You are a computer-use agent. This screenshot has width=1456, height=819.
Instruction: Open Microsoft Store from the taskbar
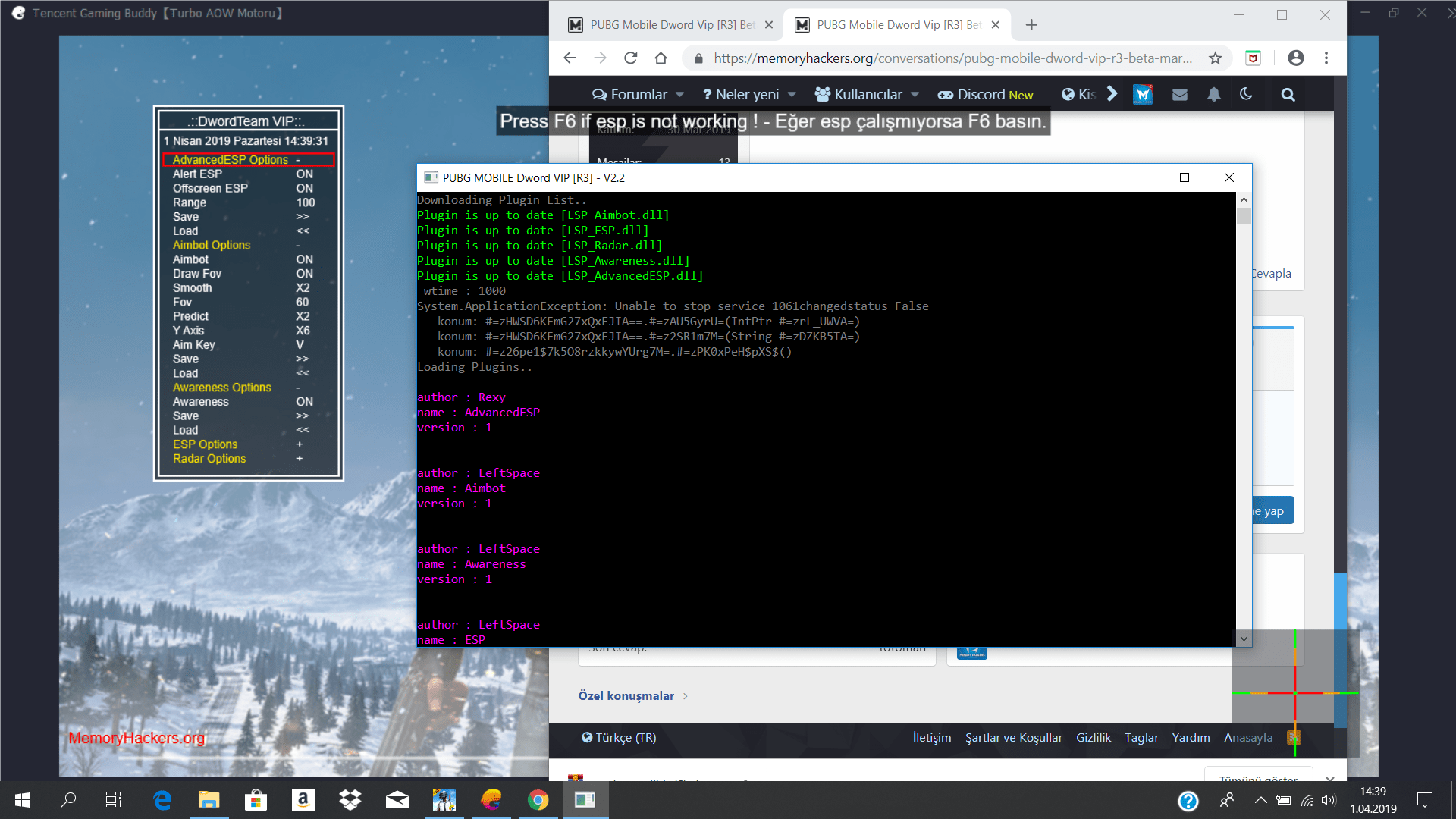(x=256, y=800)
